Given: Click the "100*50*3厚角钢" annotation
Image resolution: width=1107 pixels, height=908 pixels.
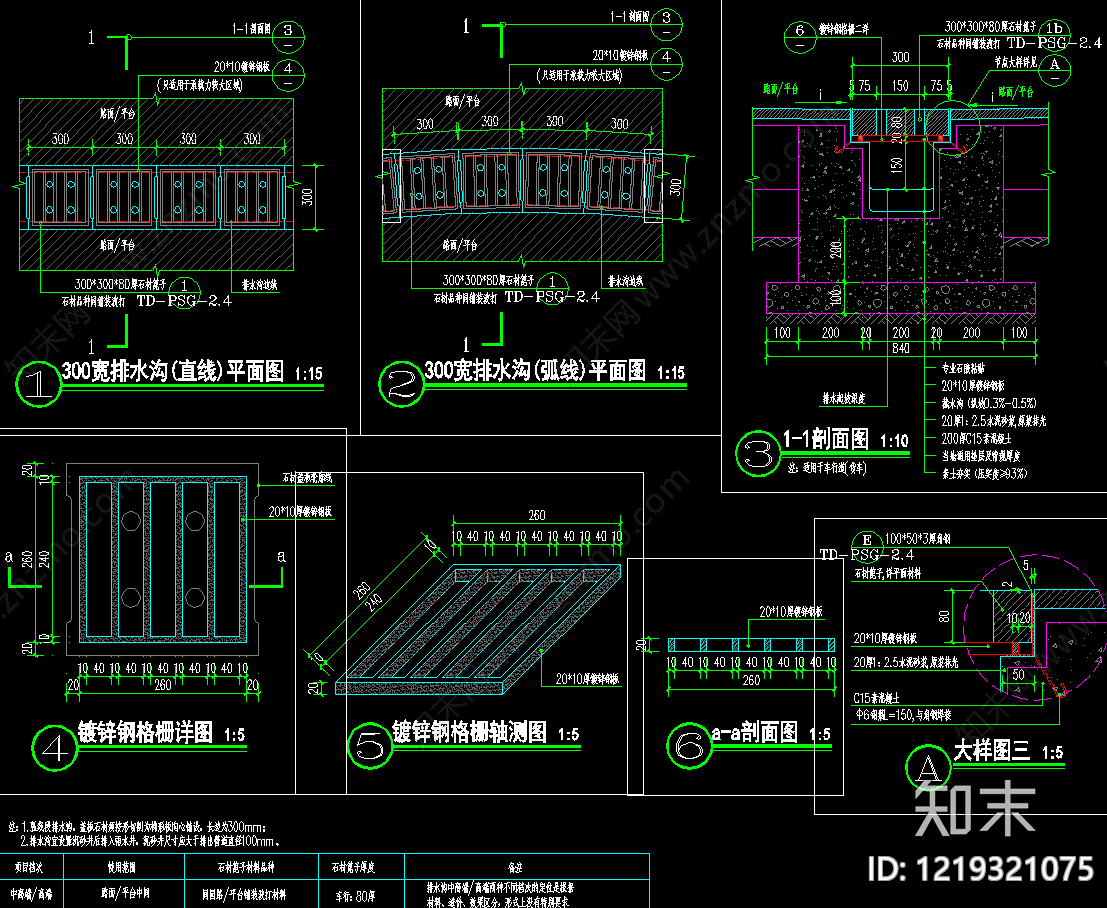Looking at the screenshot, I should coord(918,539).
